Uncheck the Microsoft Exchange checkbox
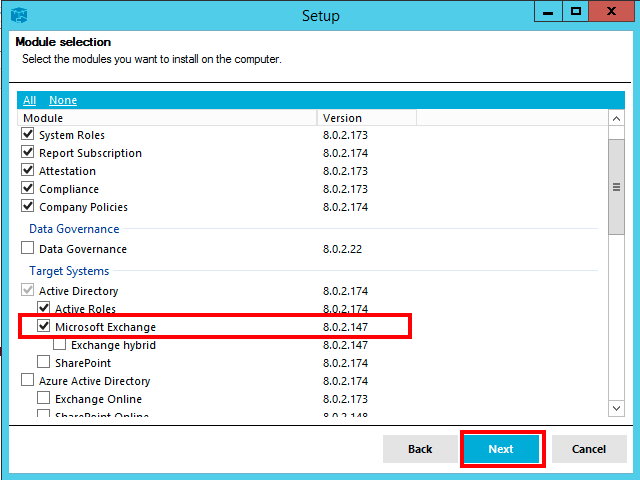Screen dimensions: 640x480 [44, 326]
